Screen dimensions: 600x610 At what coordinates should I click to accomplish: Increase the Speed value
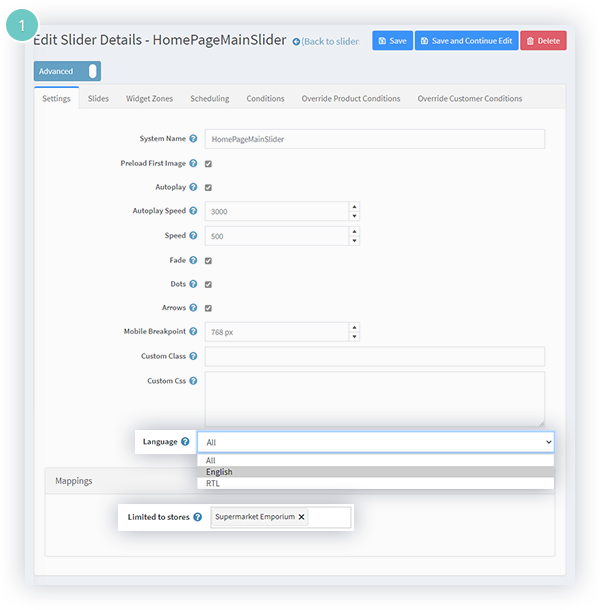click(x=354, y=231)
